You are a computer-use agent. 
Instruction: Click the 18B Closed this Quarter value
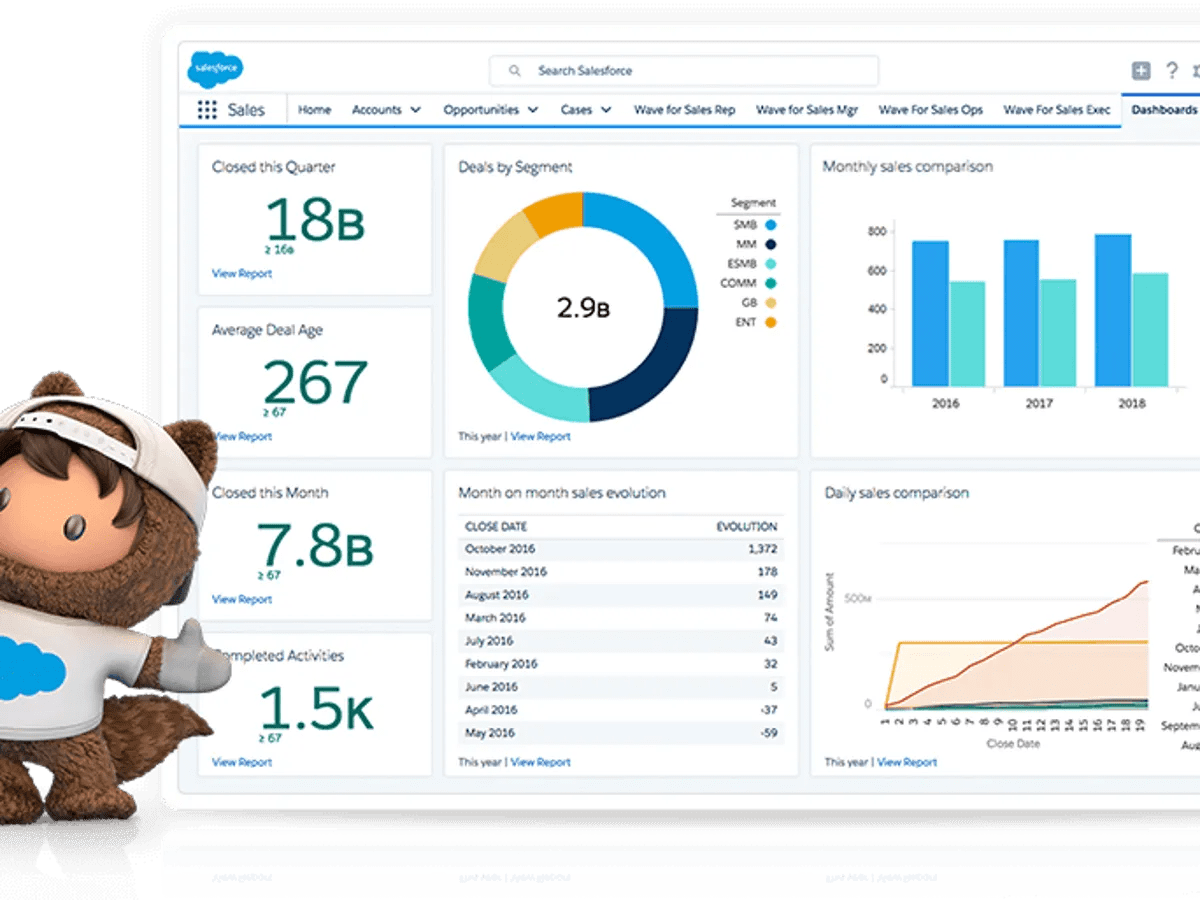[315, 219]
